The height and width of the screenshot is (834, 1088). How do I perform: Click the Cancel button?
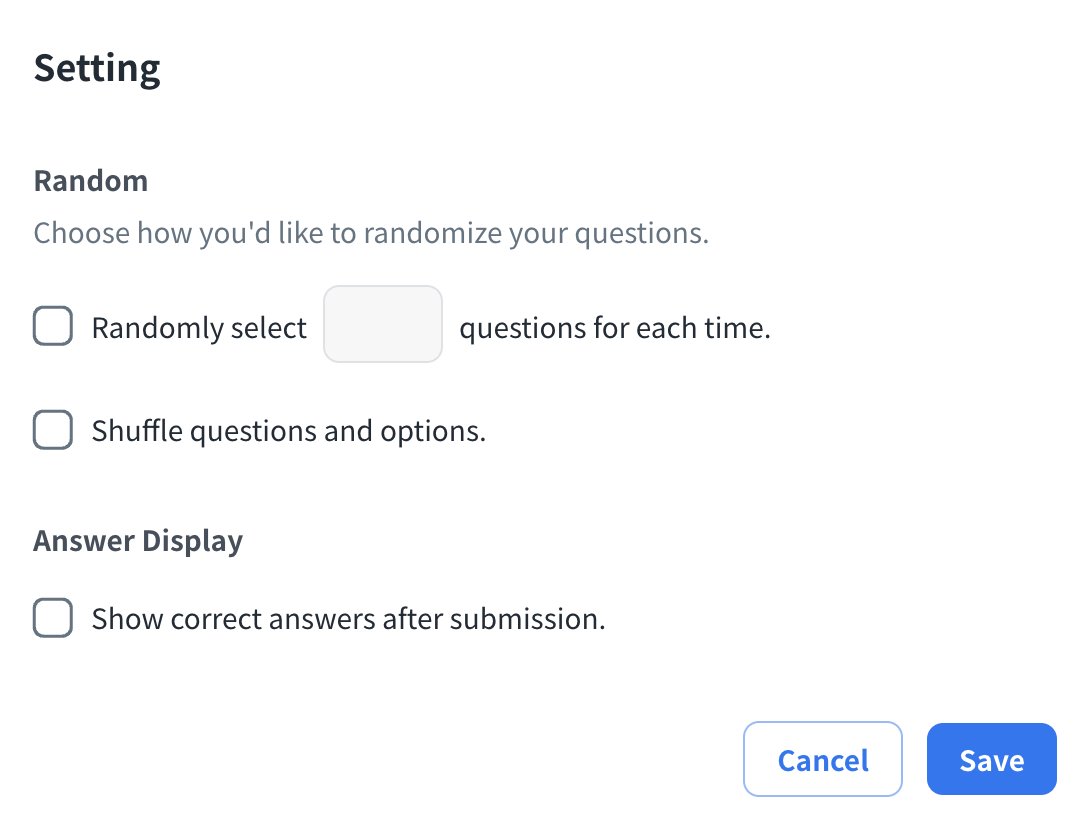point(823,760)
